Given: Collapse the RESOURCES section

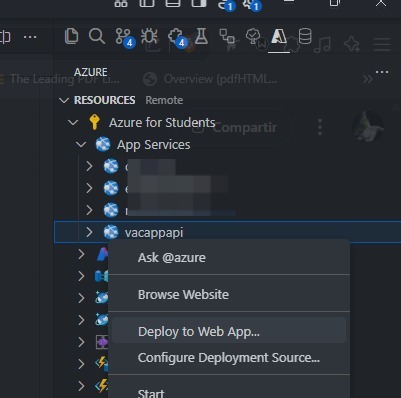Looking at the screenshot, I should (x=64, y=100).
